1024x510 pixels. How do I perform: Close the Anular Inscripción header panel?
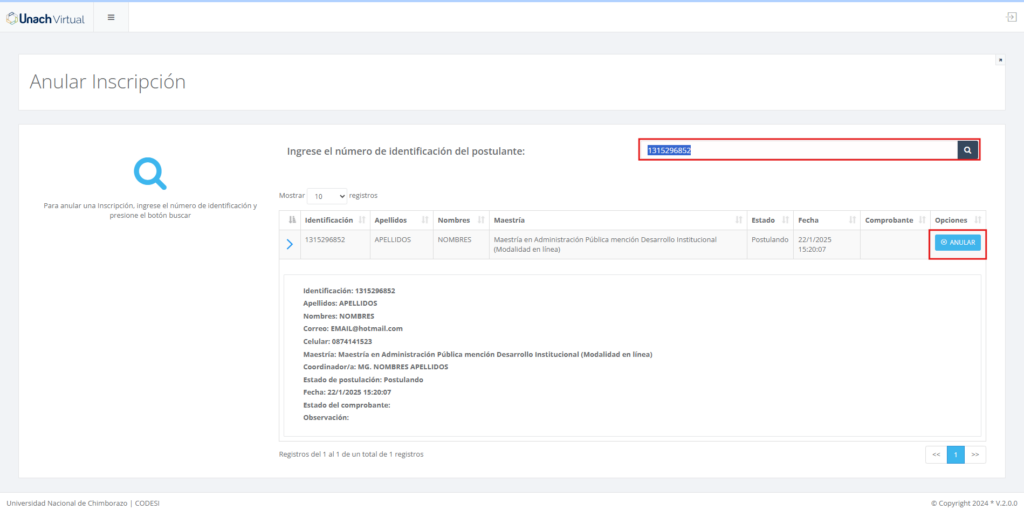999,60
